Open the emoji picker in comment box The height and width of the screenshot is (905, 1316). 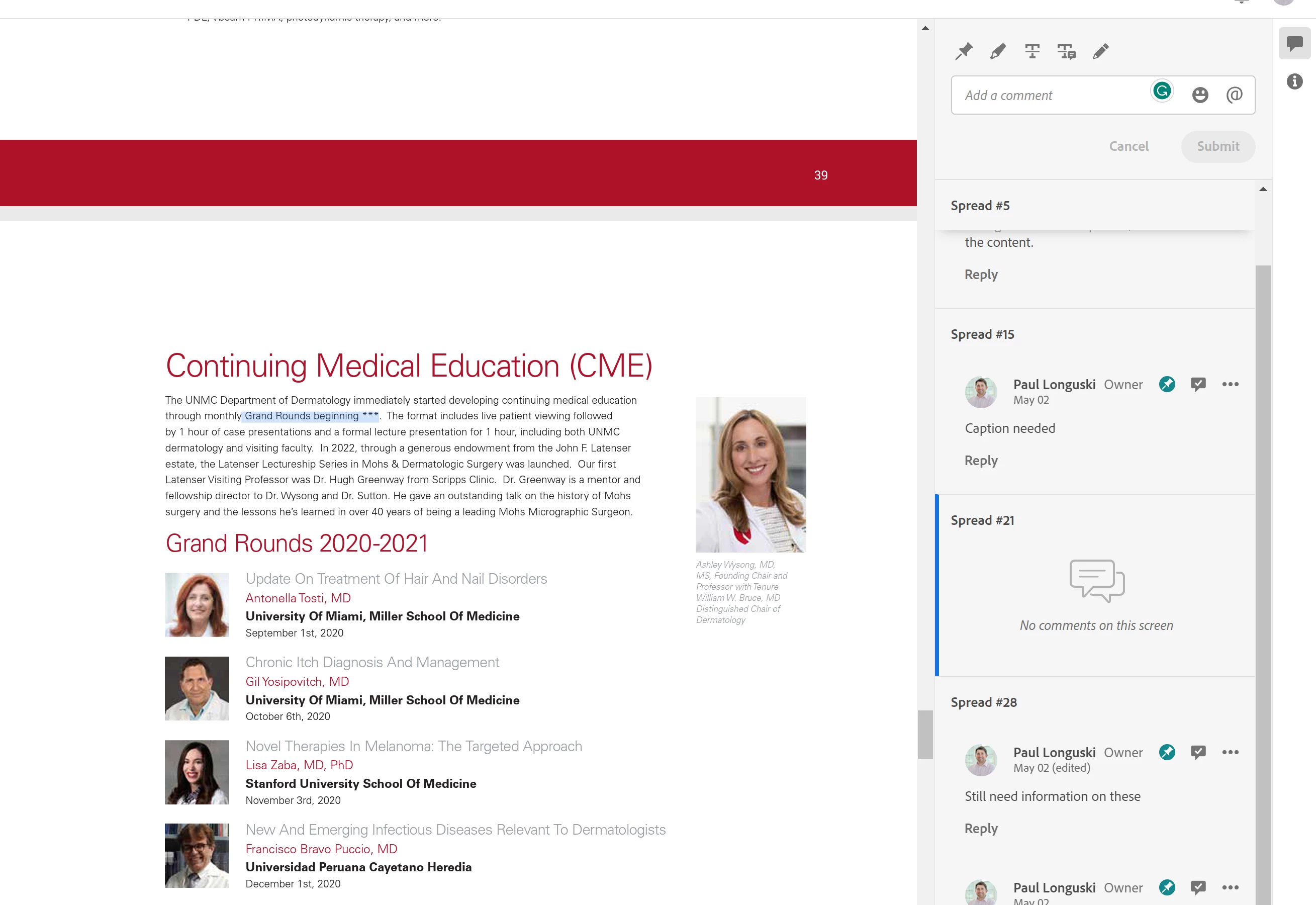coord(1200,95)
